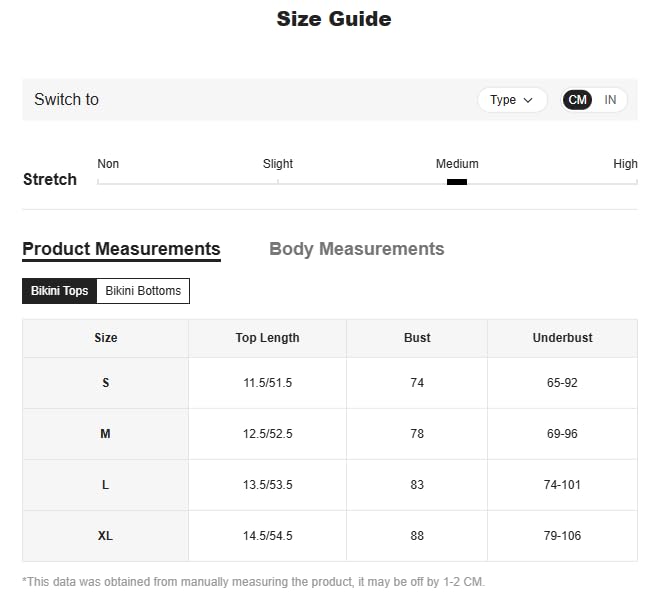
Task: Select the size S row label
Action: 106,383
